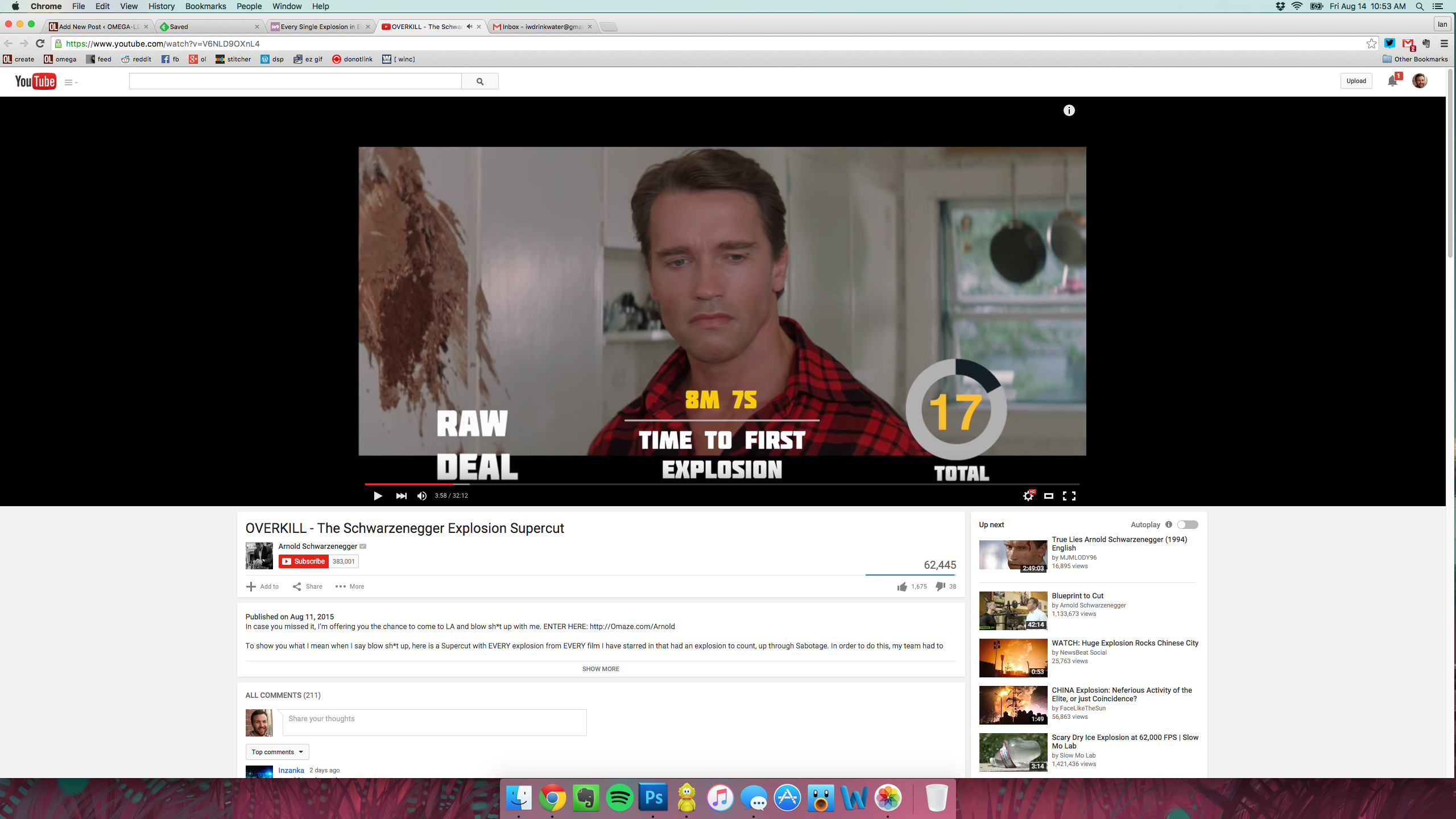This screenshot has height=819, width=1456.
Task: Open YouTube notifications bell
Action: pyautogui.click(x=1393, y=81)
